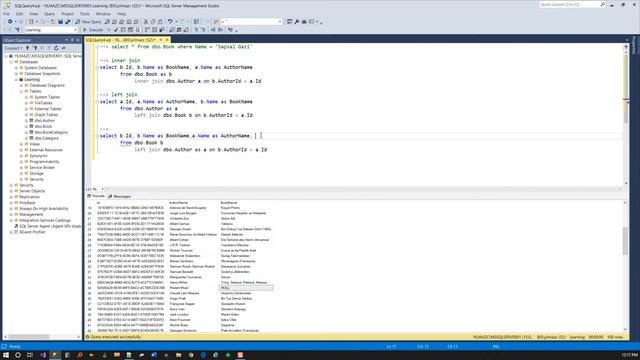Open the Window menu
This screenshot has height=360, width=640.
[x=103, y=14]
